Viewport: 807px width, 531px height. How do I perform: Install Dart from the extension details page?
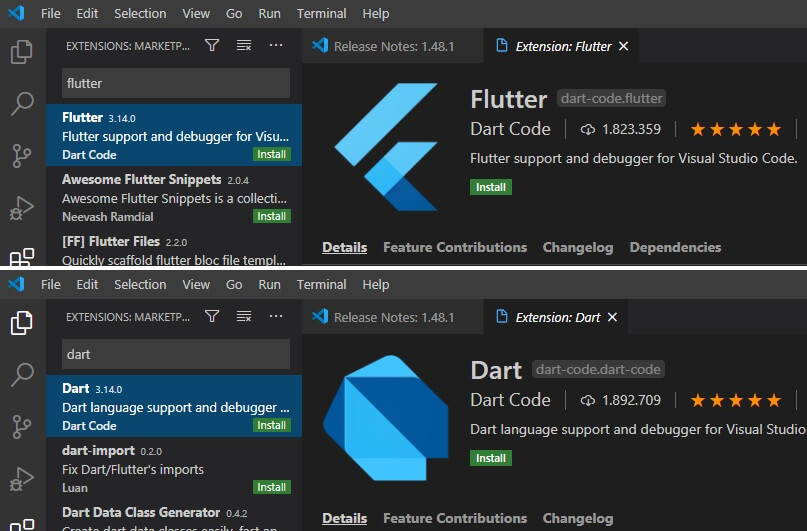[x=490, y=458]
